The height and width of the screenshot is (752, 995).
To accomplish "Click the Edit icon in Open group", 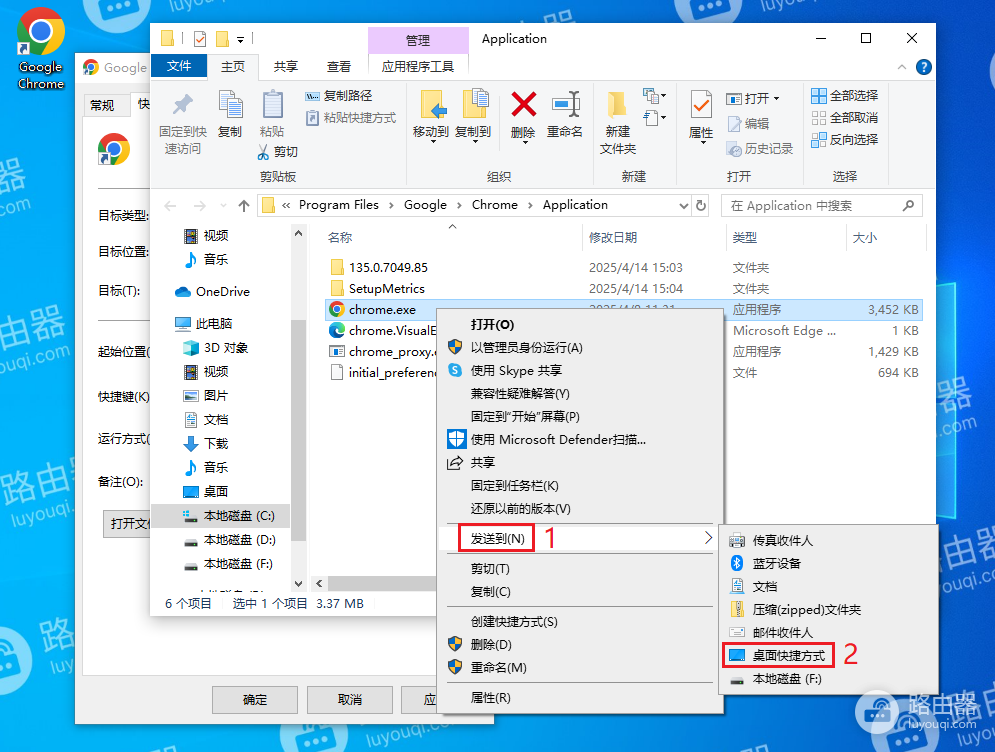I will [x=734, y=124].
